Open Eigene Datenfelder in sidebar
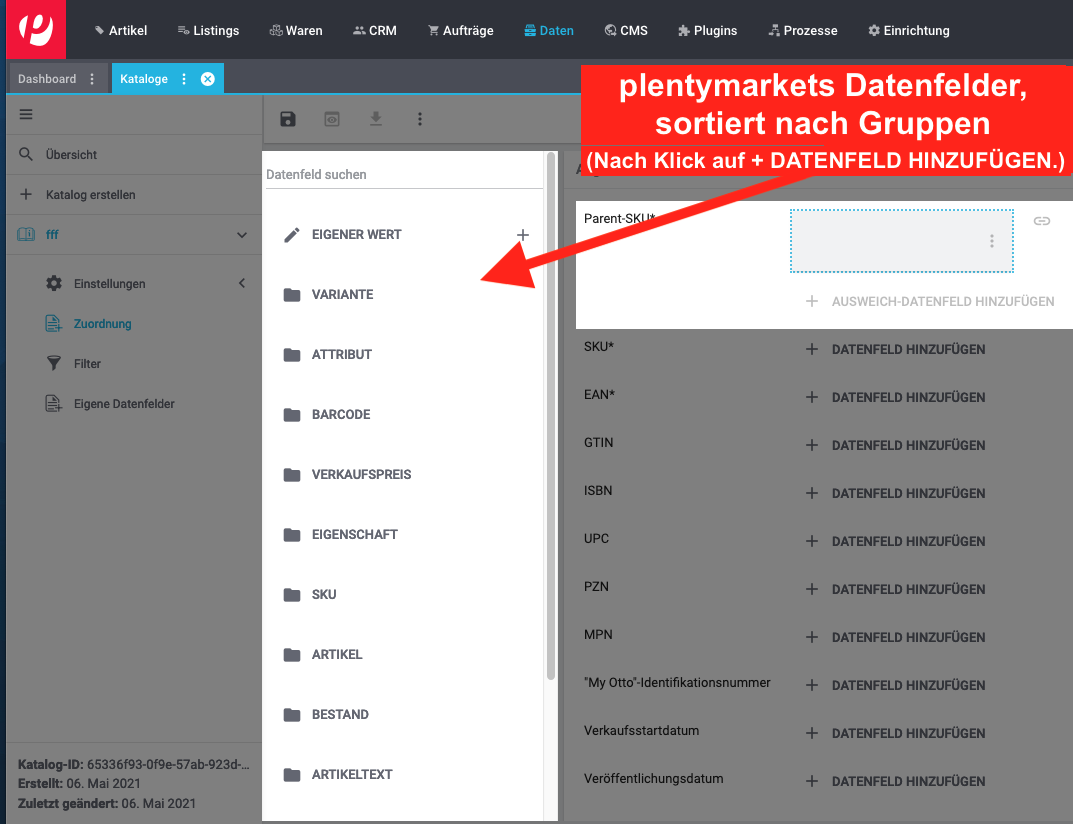The height and width of the screenshot is (824, 1073). click(124, 404)
